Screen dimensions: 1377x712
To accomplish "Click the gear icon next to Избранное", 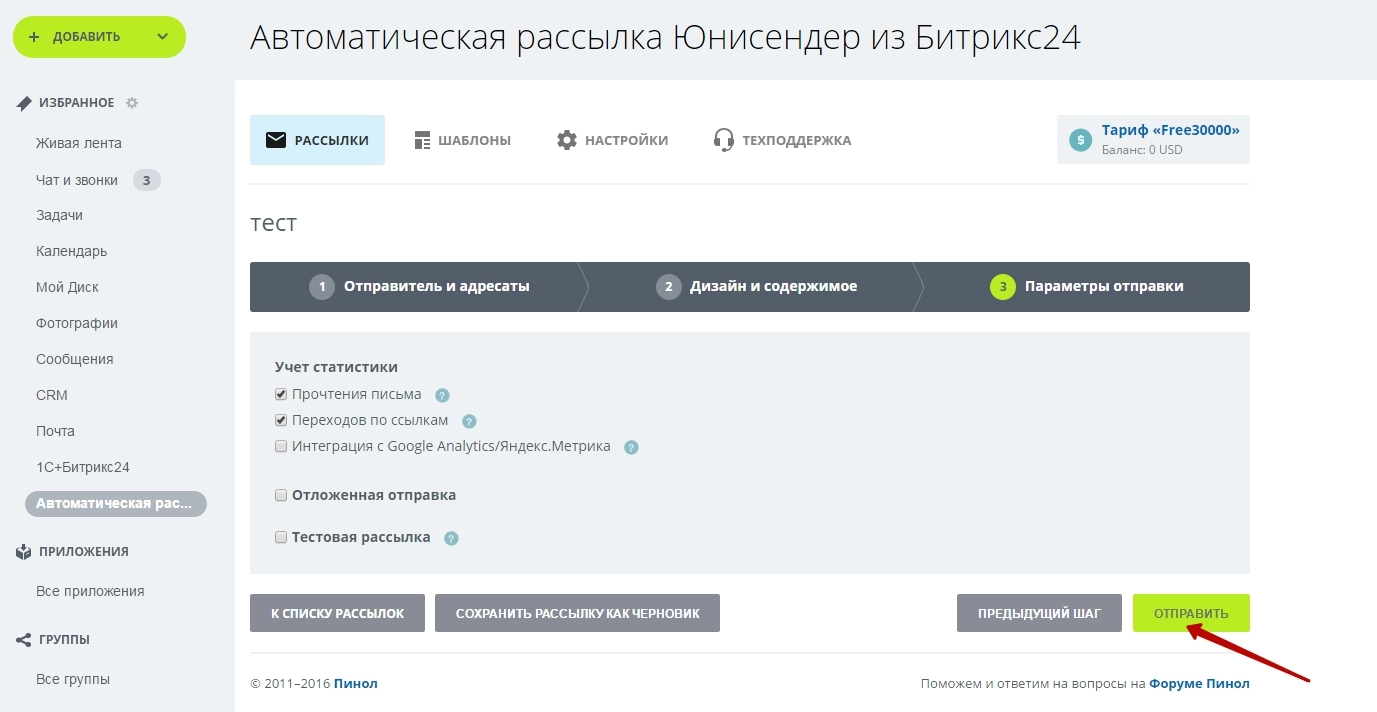I will (132, 103).
